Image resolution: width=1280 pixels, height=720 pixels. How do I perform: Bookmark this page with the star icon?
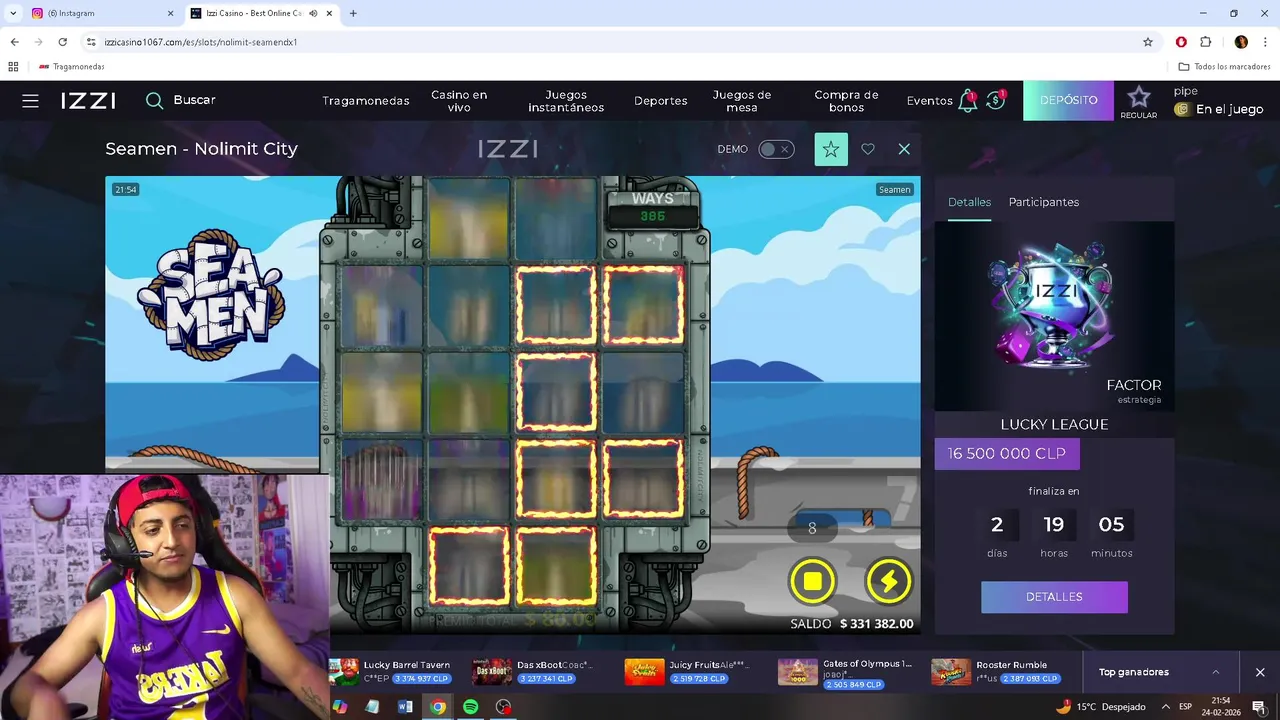point(1148,42)
